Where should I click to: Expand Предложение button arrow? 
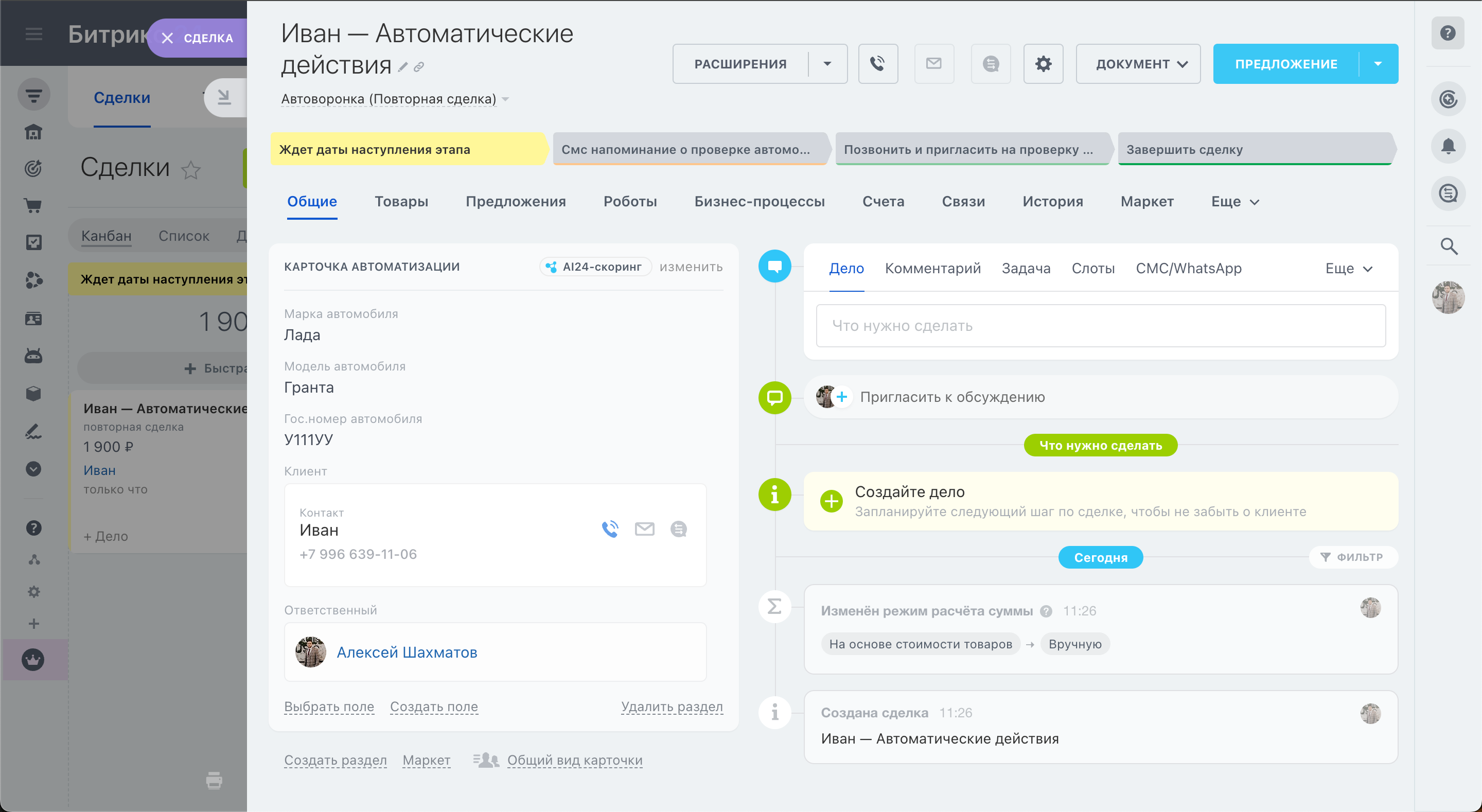(x=1378, y=64)
